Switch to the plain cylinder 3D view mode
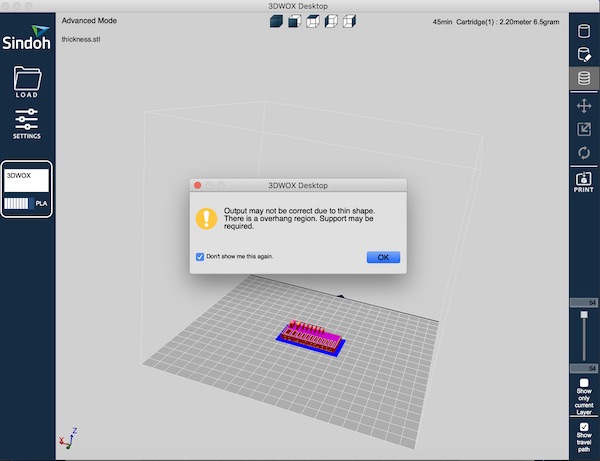 pos(584,31)
